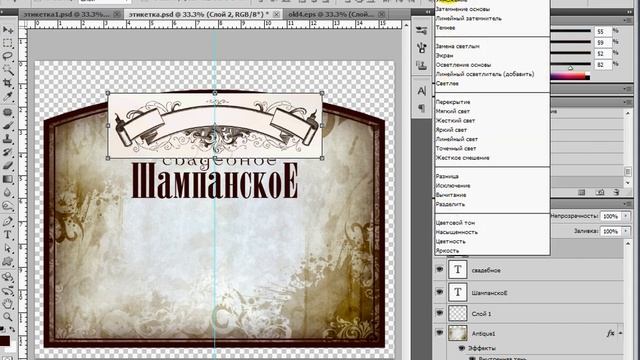Click the свадебное layer thumbnail
The image size is (640, 360).
pyautogui.click(x=458, y=270)
